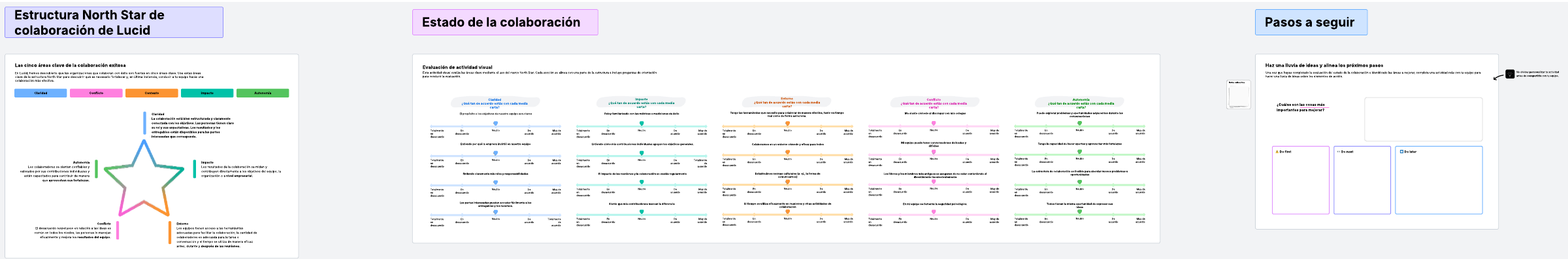Click first orange Entorno slider marker
1568x261 pixels.
787,123
